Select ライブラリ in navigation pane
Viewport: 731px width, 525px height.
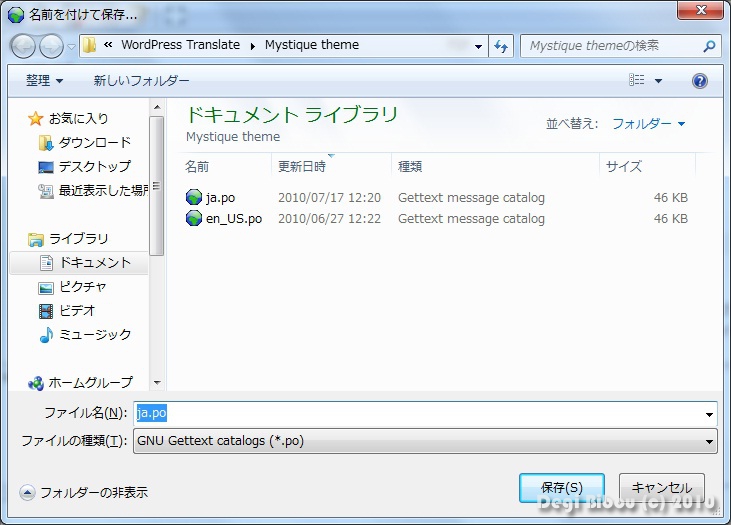pos(78,239)
